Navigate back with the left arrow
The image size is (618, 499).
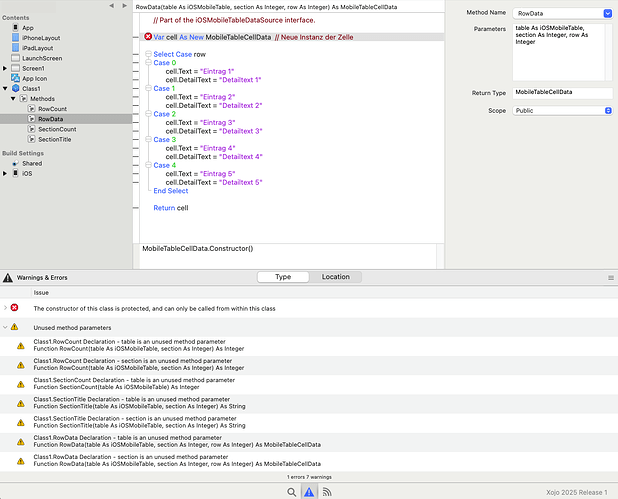click(x=112, y=6)
